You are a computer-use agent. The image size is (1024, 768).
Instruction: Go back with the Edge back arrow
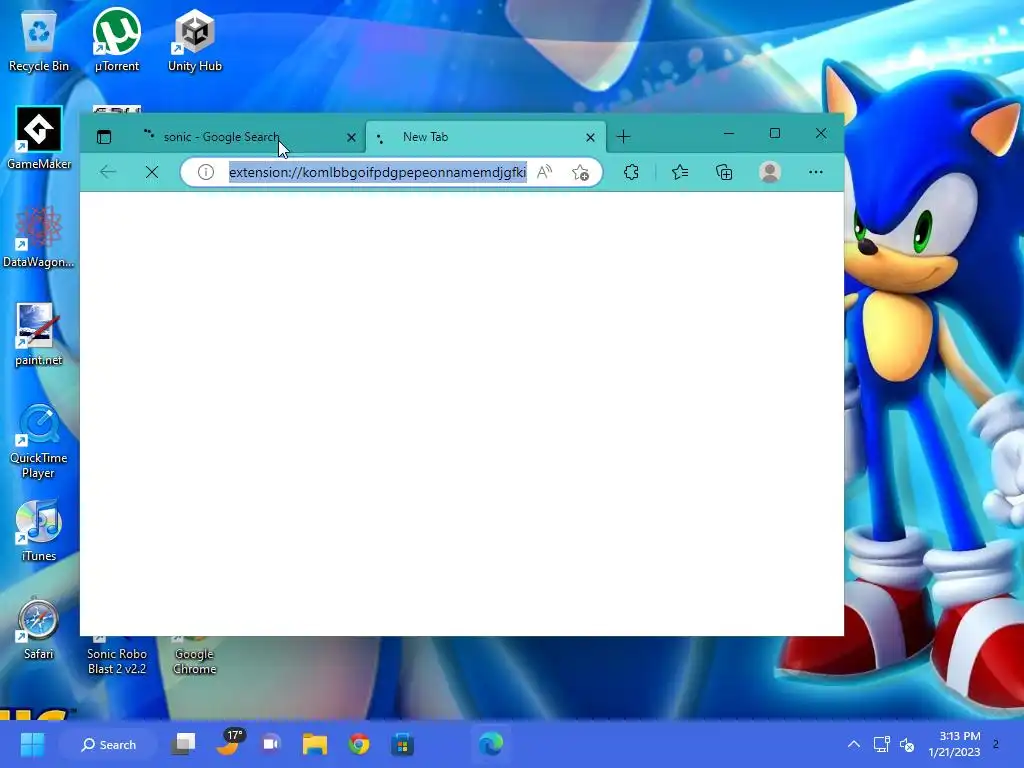point(108,172)
